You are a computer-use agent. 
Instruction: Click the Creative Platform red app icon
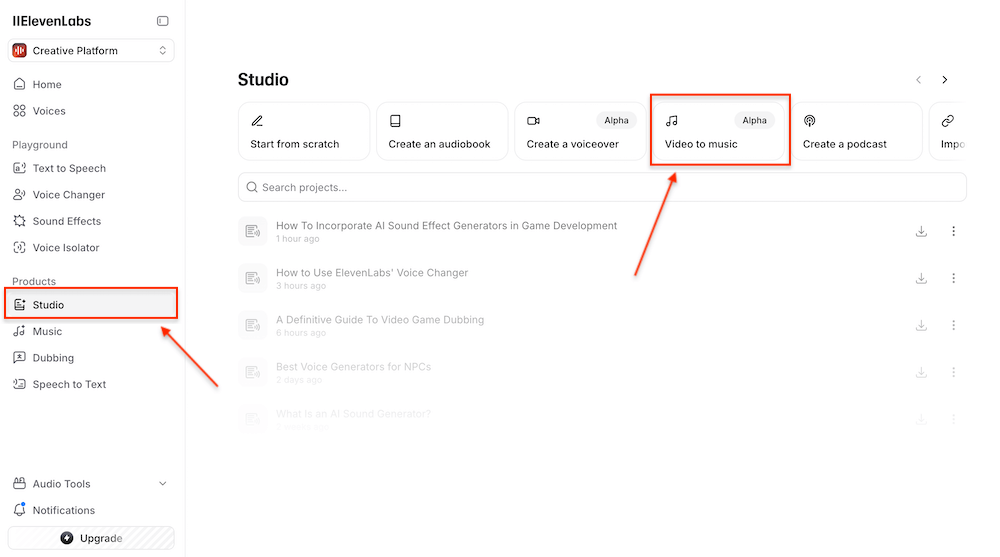[x=20, y=50]
